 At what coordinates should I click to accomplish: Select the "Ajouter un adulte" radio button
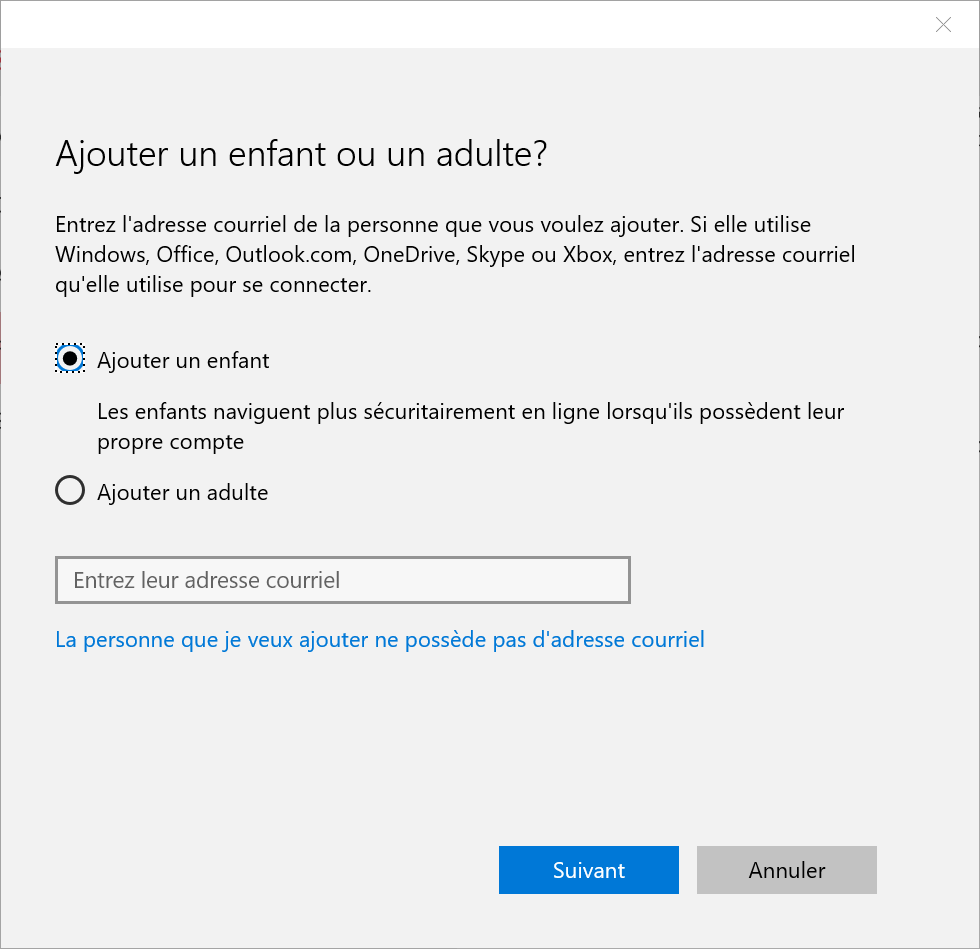pyautogui.click(x=70, y=492)
